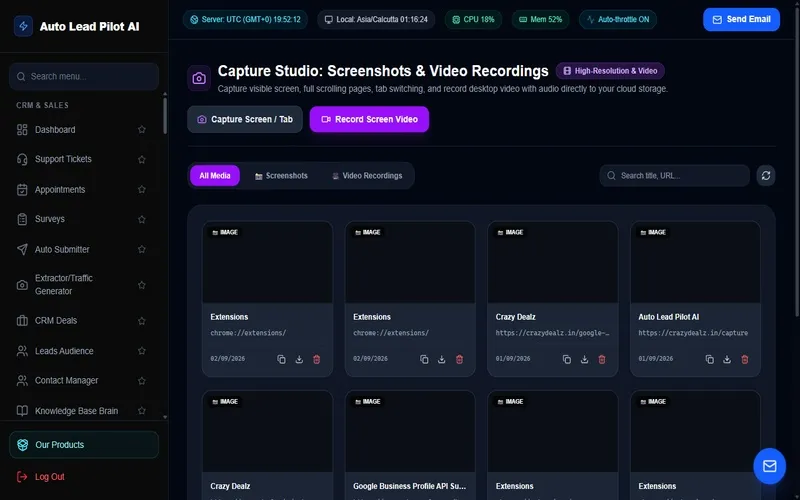Copy link of first Extensions card

(281, 359)
